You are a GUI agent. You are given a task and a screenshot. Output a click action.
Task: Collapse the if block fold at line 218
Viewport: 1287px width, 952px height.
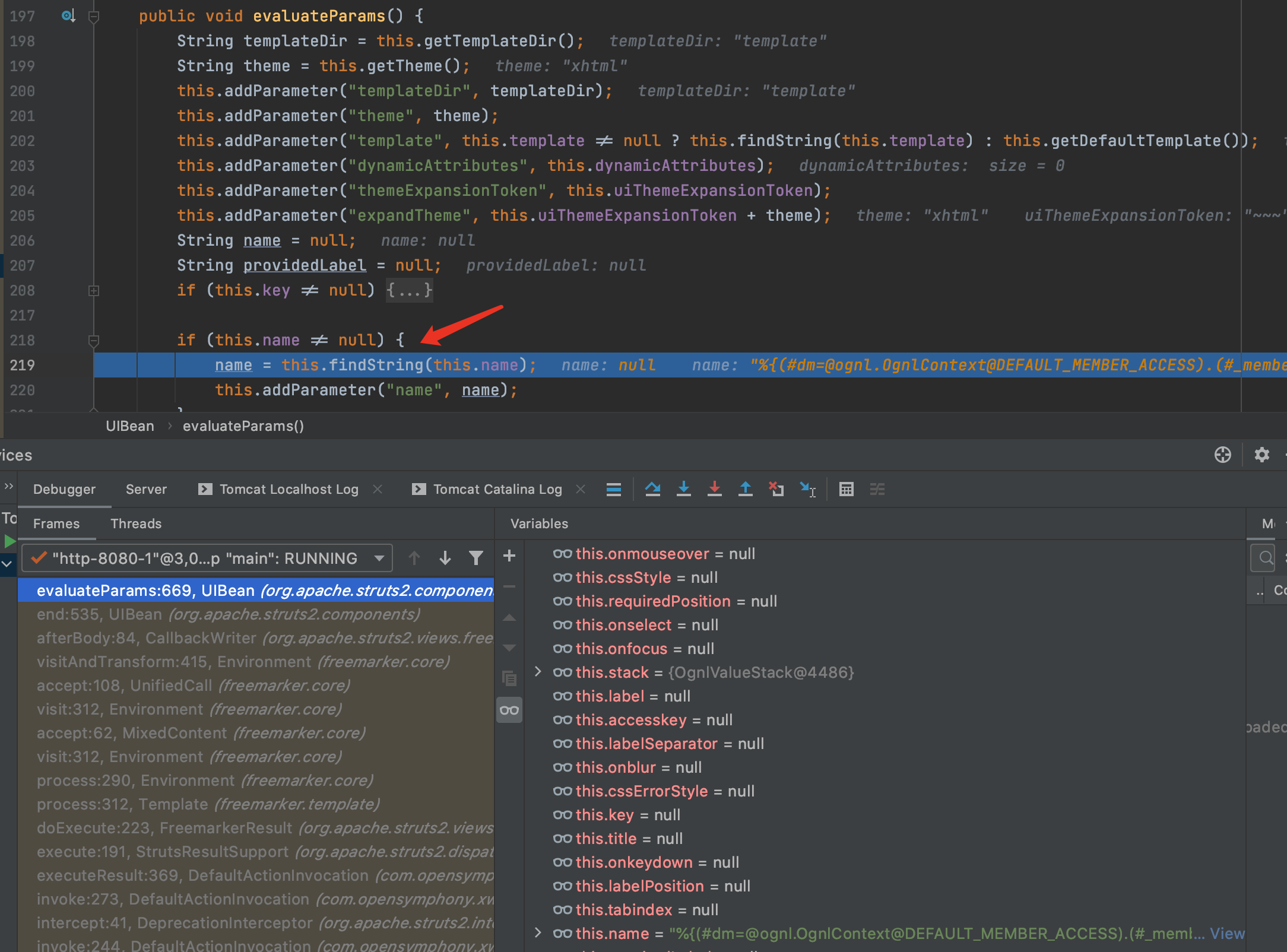coord(93,341)
